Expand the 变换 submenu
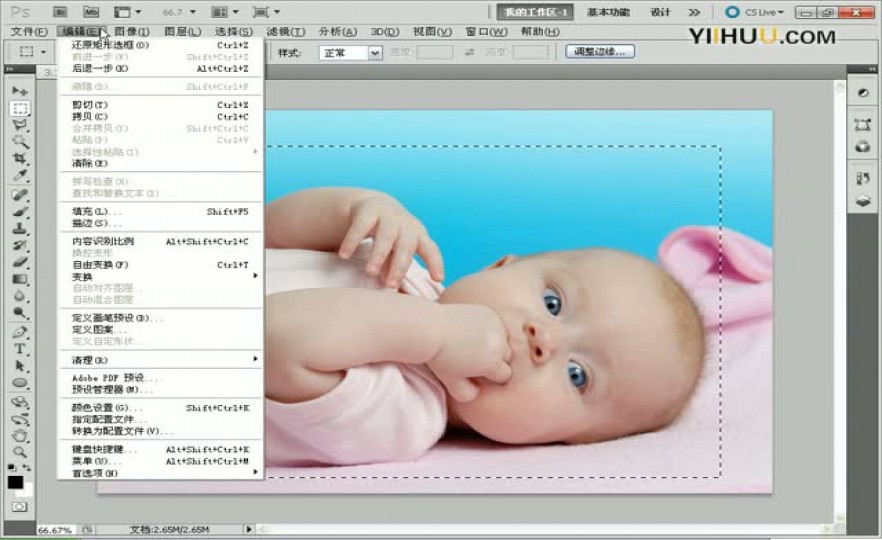 (160, 276)
